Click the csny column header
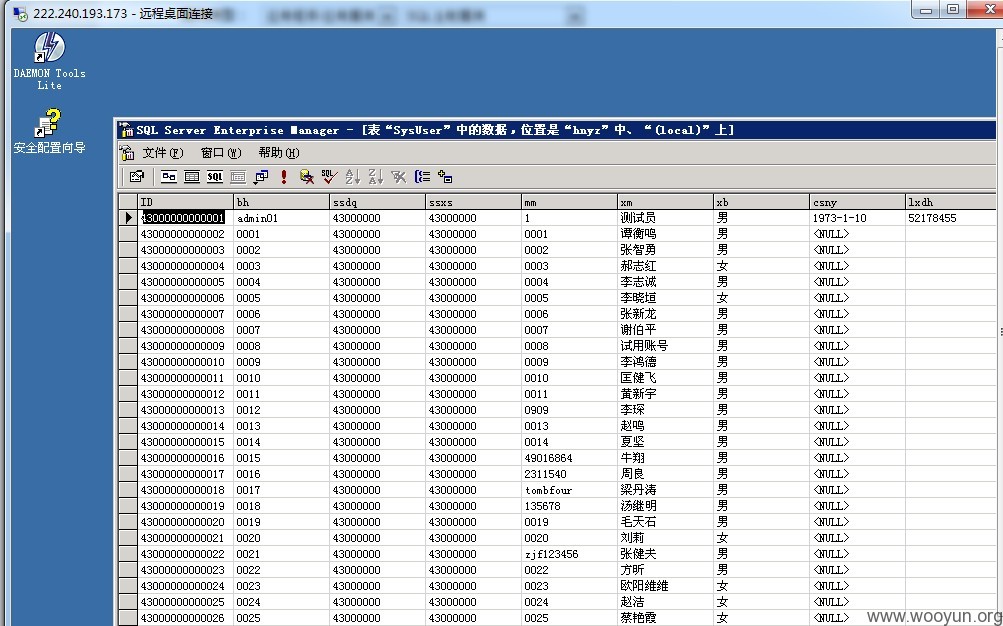Viewport: 1003px width, 626px height. pyautogui.click(x=857, y=202)
